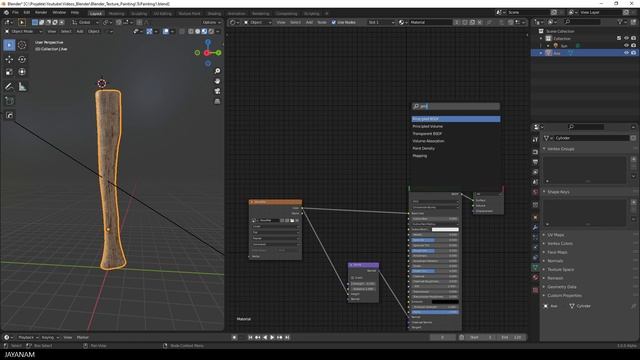The width and height of the screenshot is (640, 360).
Task: Choose Principled BSDF in search results
Action: coord(456,119)
